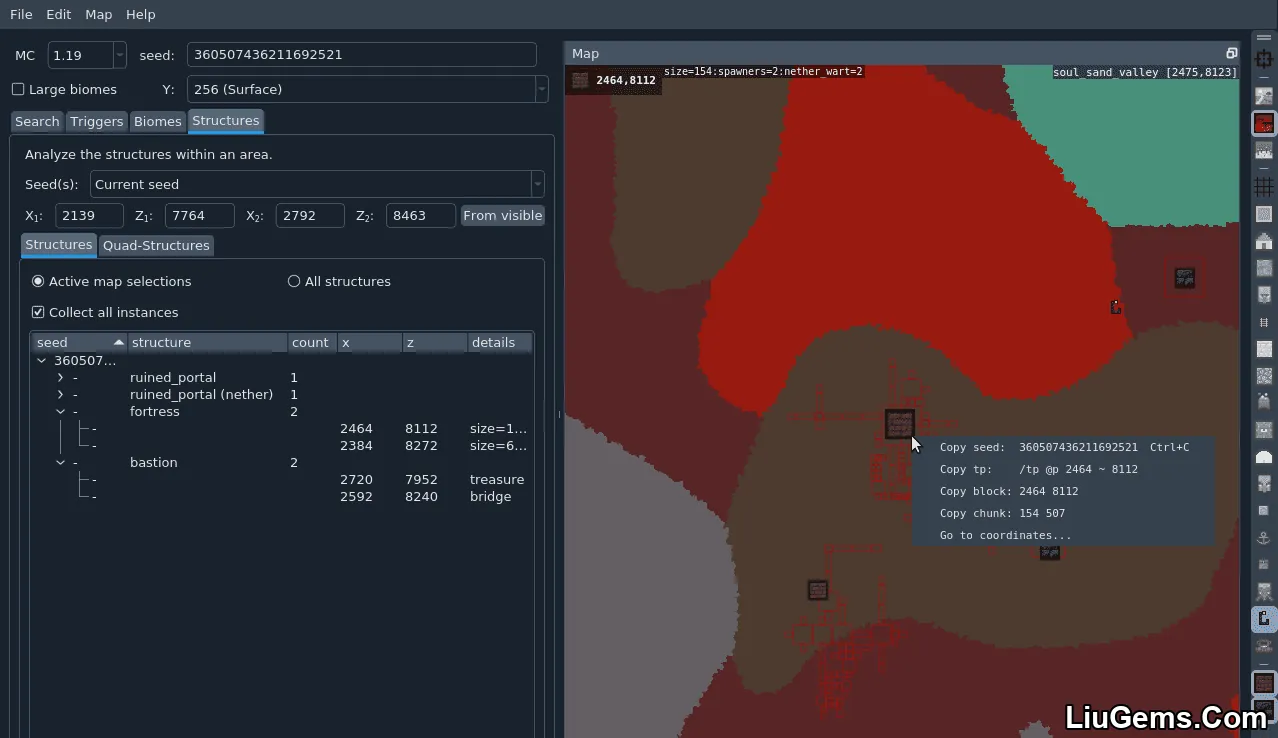The height and width of the screenshot is (738, 1278).
Task: Select the bastion row with details bridge
Action: [x=282, y=496]
